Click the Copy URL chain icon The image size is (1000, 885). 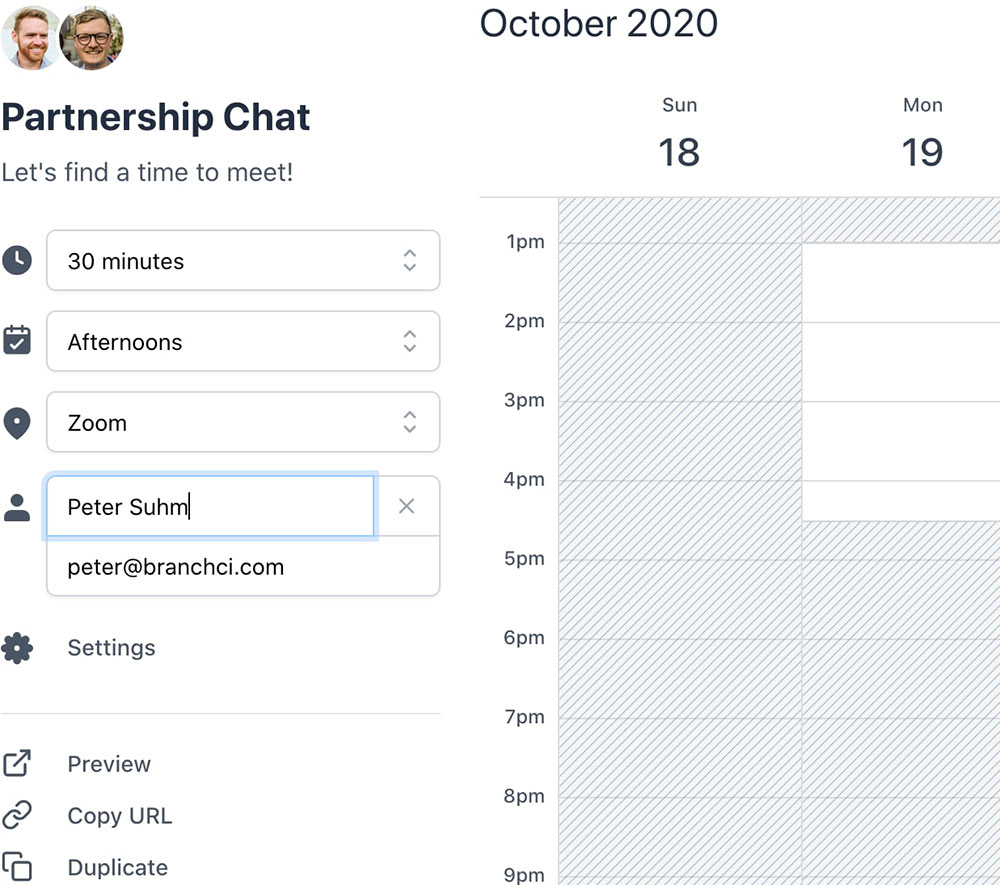[x=17, y=816]
